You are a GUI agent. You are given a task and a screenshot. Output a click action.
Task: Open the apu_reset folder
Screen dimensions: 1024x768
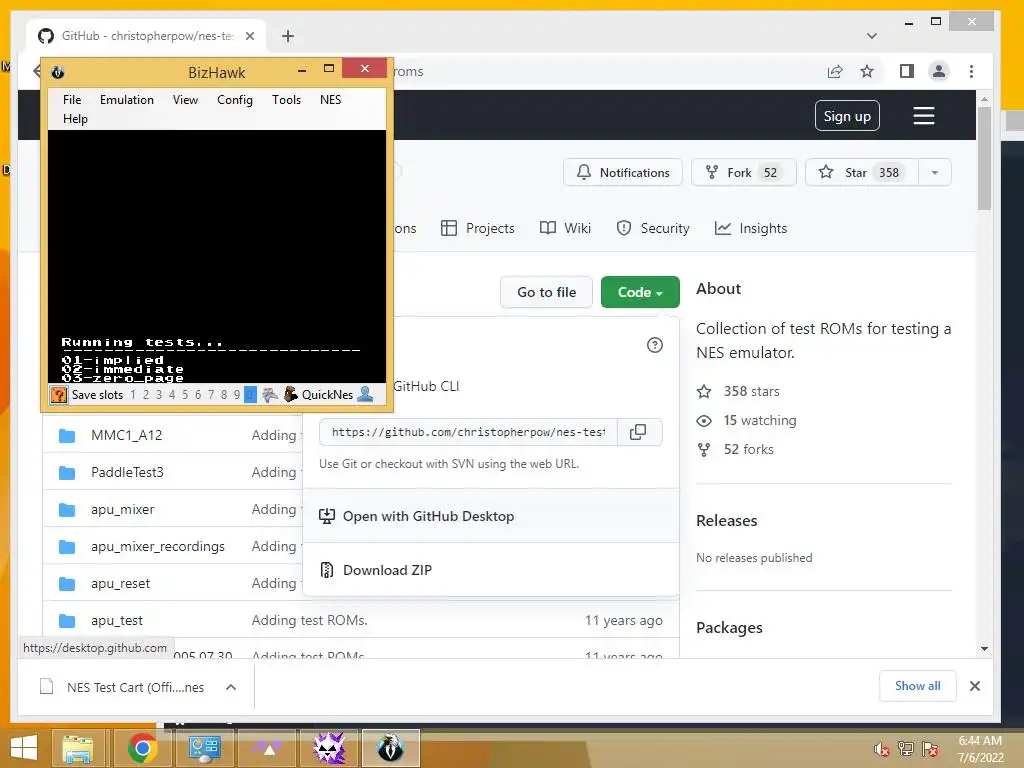121,584
